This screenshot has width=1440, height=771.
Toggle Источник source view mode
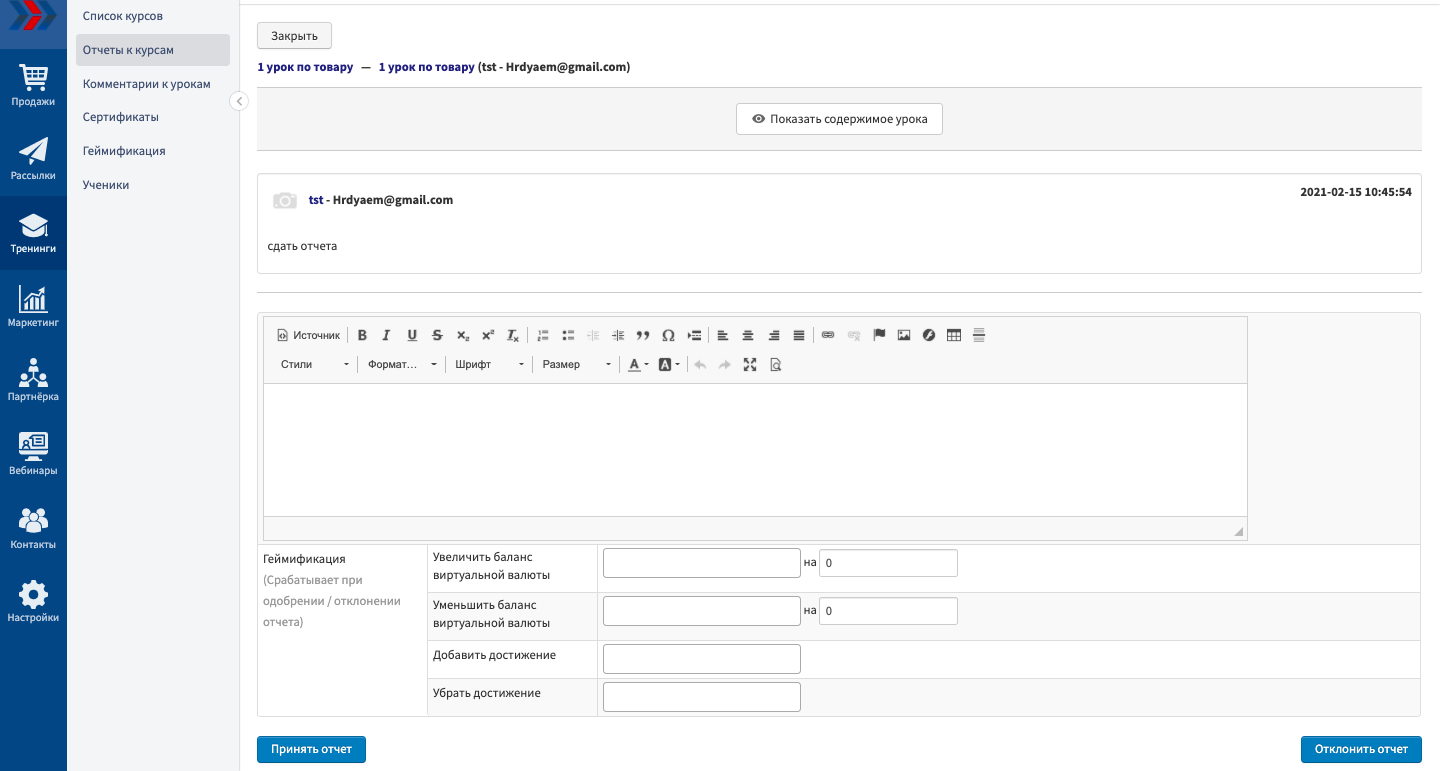pos(308,335)
